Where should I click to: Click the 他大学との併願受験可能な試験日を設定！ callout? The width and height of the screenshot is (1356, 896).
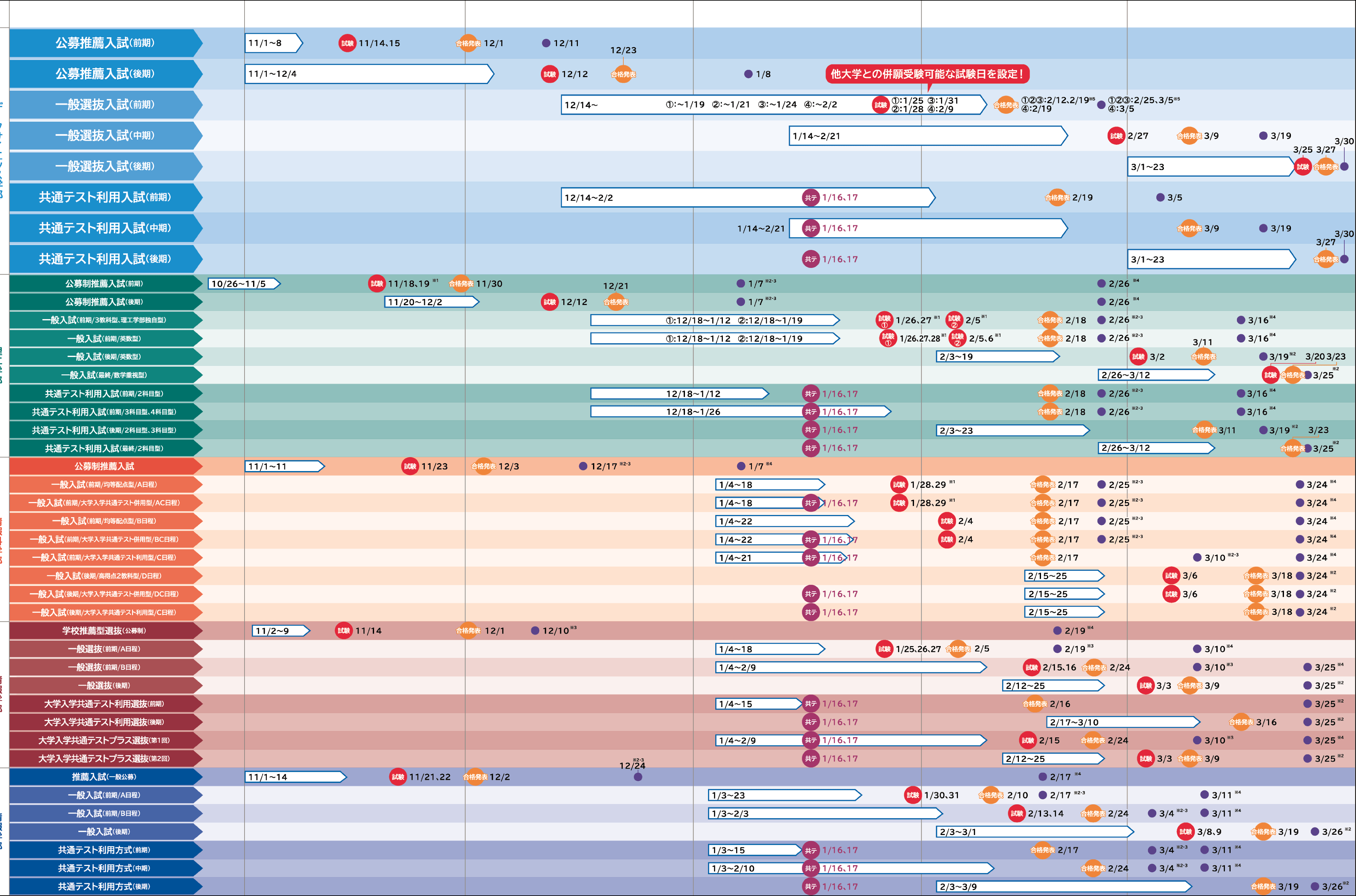point(927,74)
